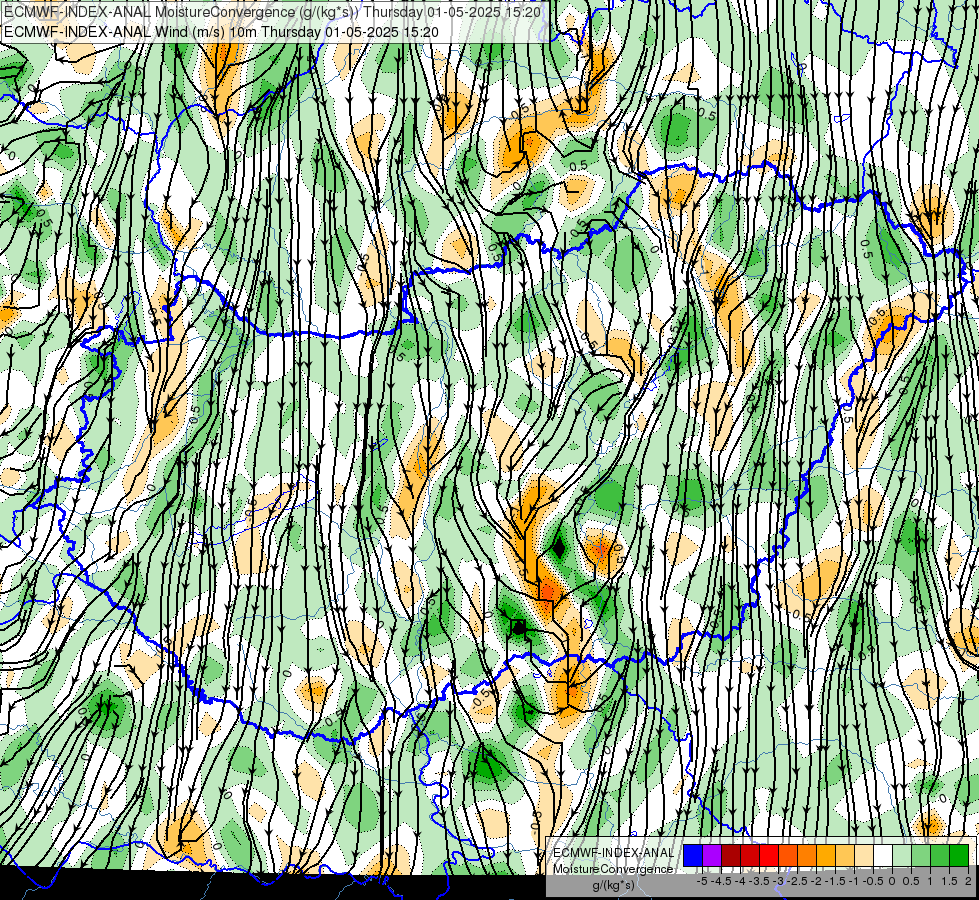Viewport: 979px width, 900px height.
Task: Click the blue legend color swatch
Action: (x=692, y=855)
